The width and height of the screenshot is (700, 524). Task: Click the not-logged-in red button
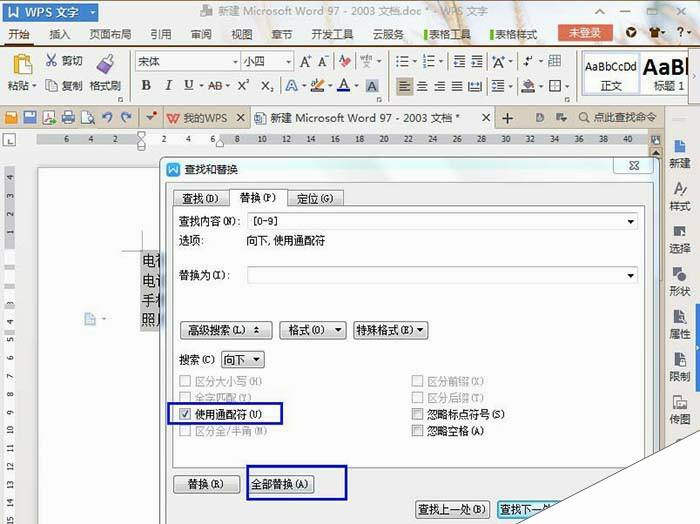pos(585,33)
